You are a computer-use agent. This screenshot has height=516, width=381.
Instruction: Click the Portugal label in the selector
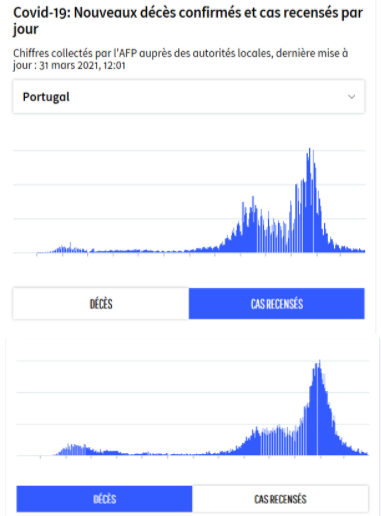[46, 97]
